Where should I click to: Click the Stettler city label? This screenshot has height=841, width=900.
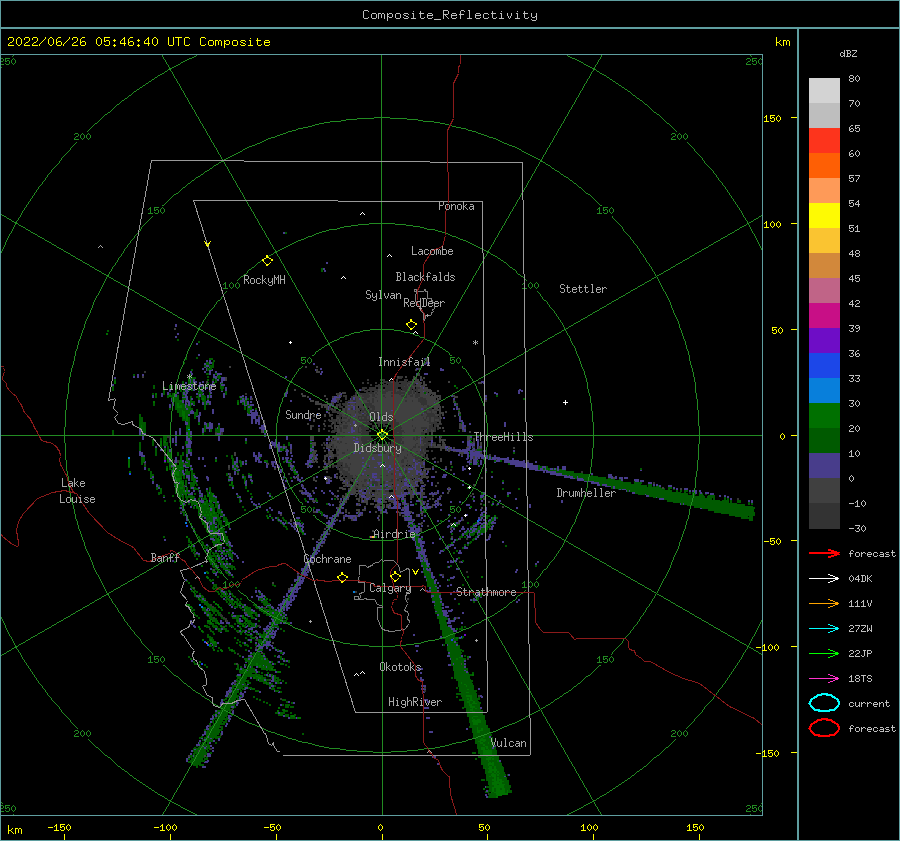tap(583, 289)
